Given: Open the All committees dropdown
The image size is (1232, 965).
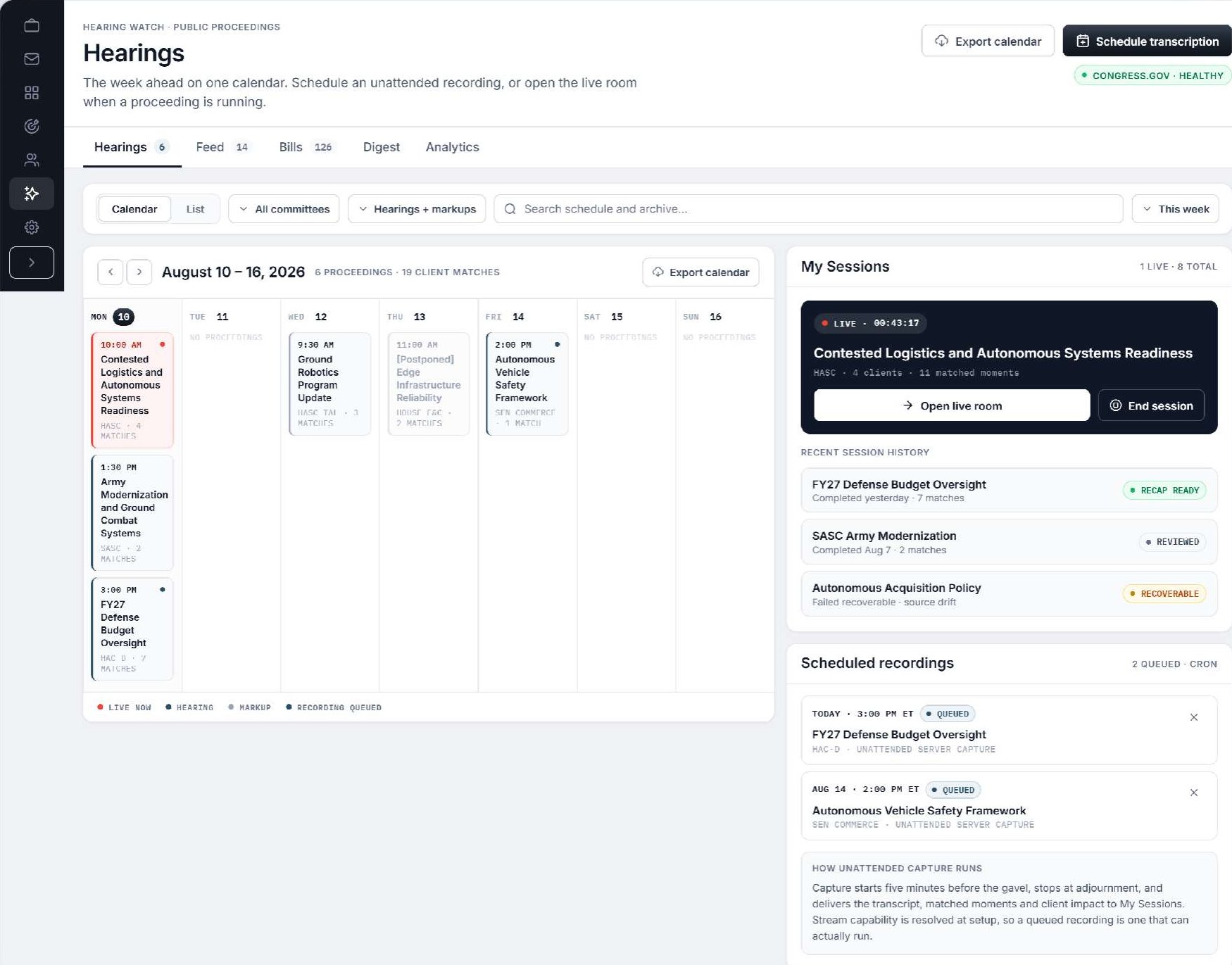Looking at the screenshot, I should tap(284, 209).
